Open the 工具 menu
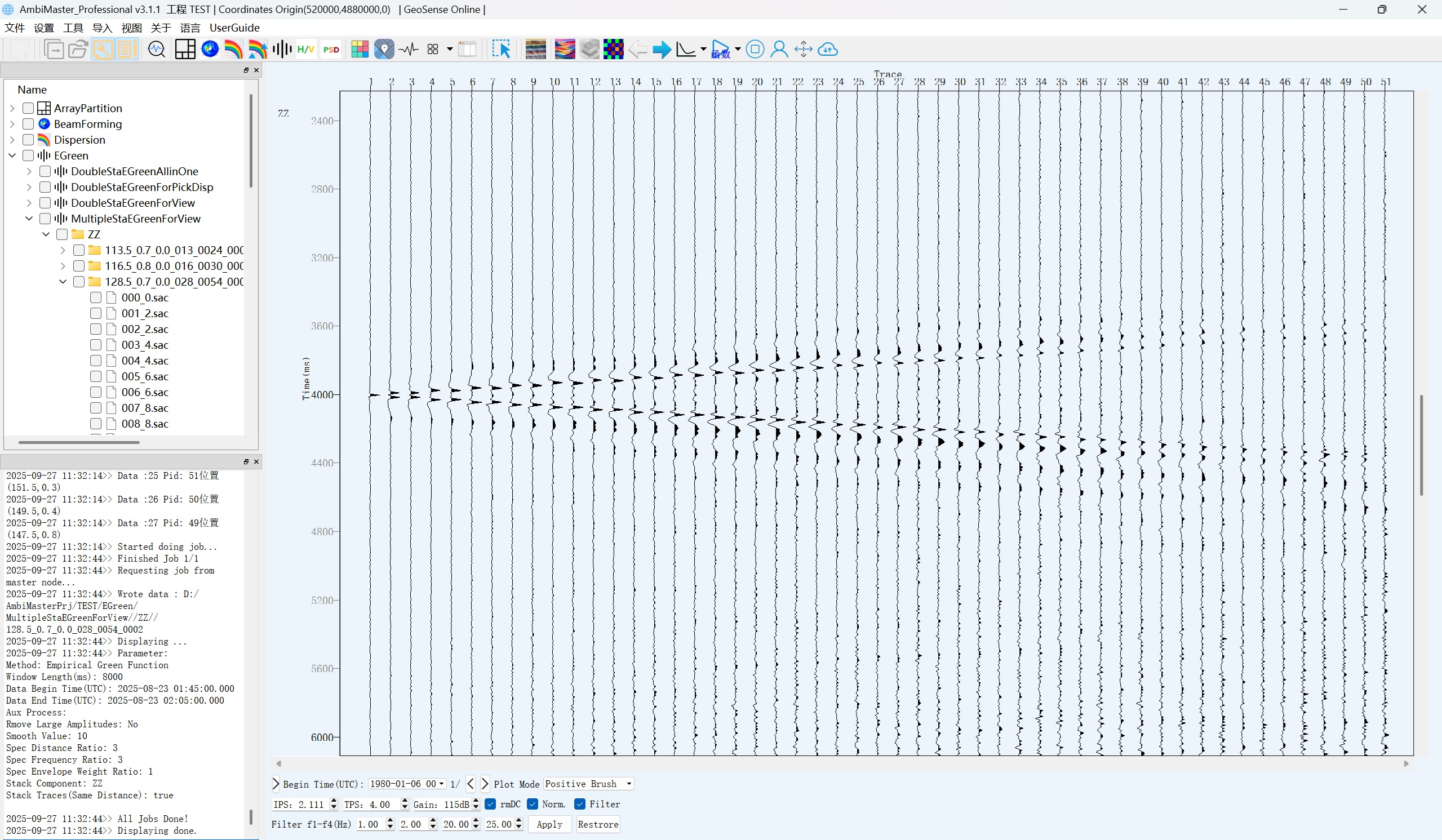 click(x=73, y=28)
